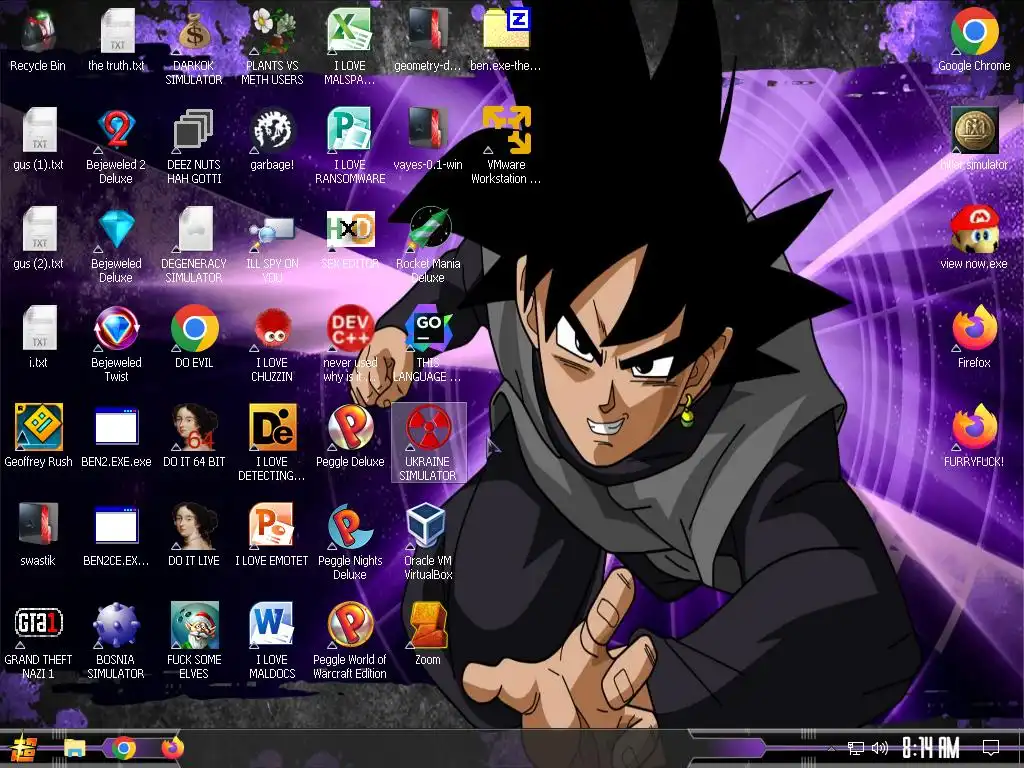Launch PLANTS VS METH USERS shortcut
Viewport: 1024px width, 768px height.
click(x=272, y=47)
